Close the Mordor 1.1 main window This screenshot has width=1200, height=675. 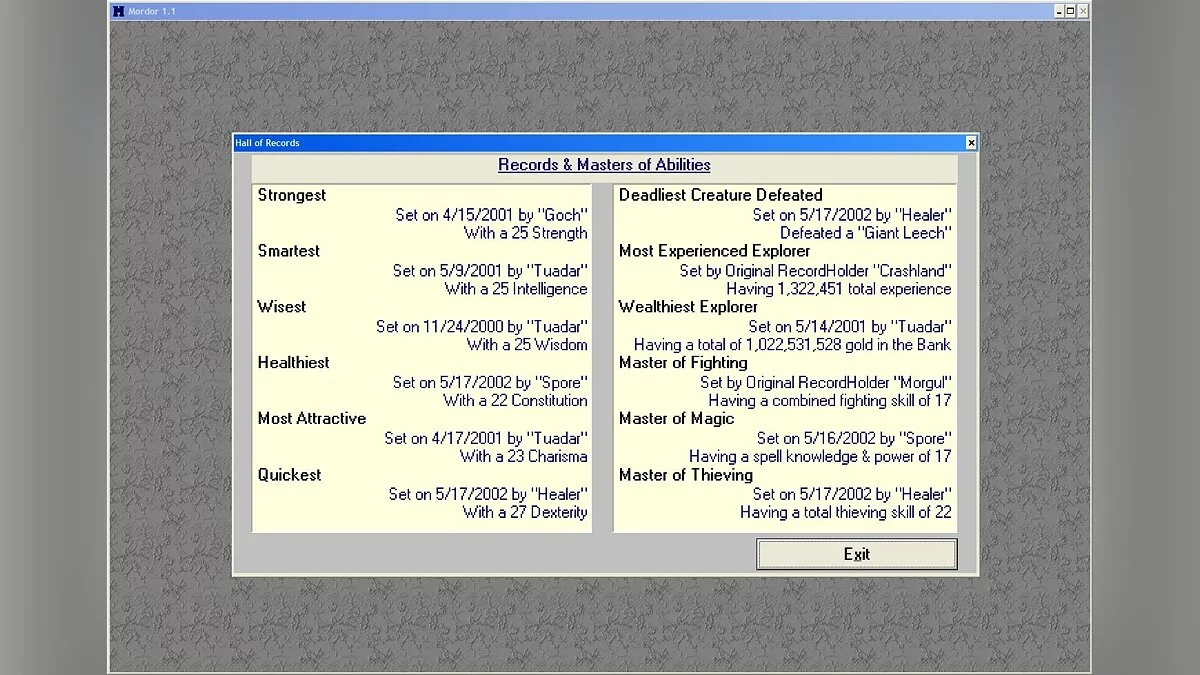click(x=1083, y=11)
